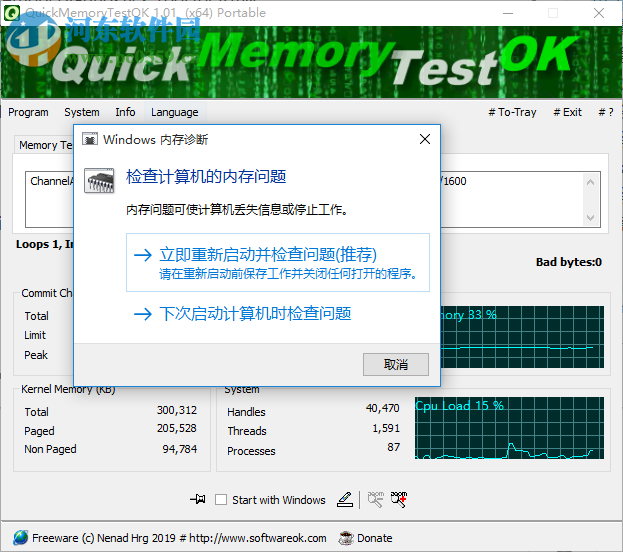Open the Program menu
The image size is (623, 552).
coord(28,112)
